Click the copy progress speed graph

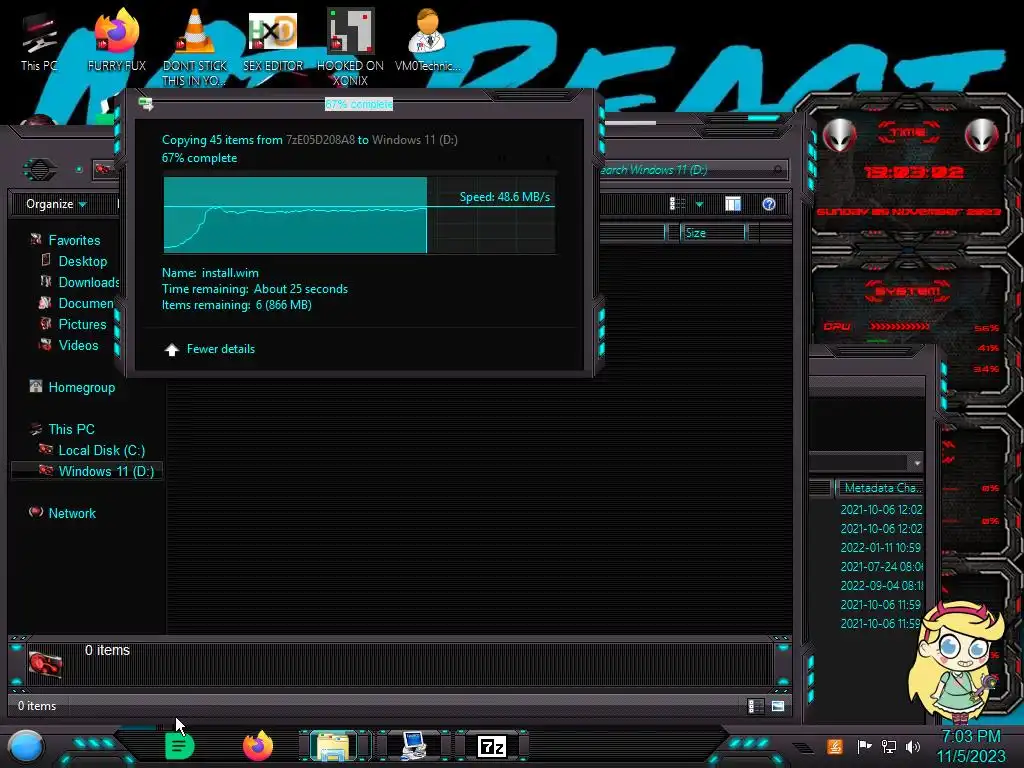pos(359,215)
